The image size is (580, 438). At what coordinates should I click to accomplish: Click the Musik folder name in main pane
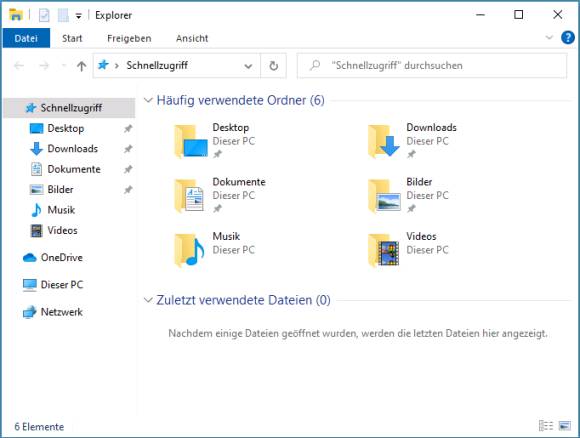pos(226,236)
